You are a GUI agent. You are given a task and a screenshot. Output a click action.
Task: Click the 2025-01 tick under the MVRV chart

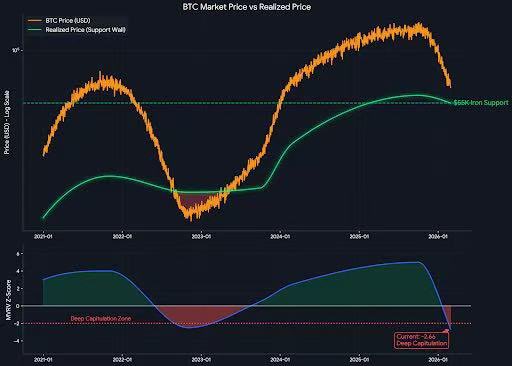tap(359, 360)
